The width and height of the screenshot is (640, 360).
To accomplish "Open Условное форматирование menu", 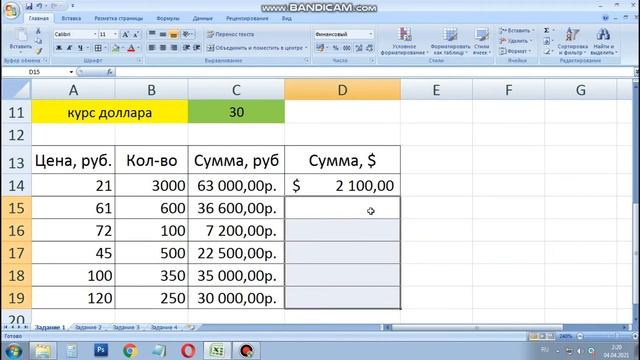I will pos(404,41).
